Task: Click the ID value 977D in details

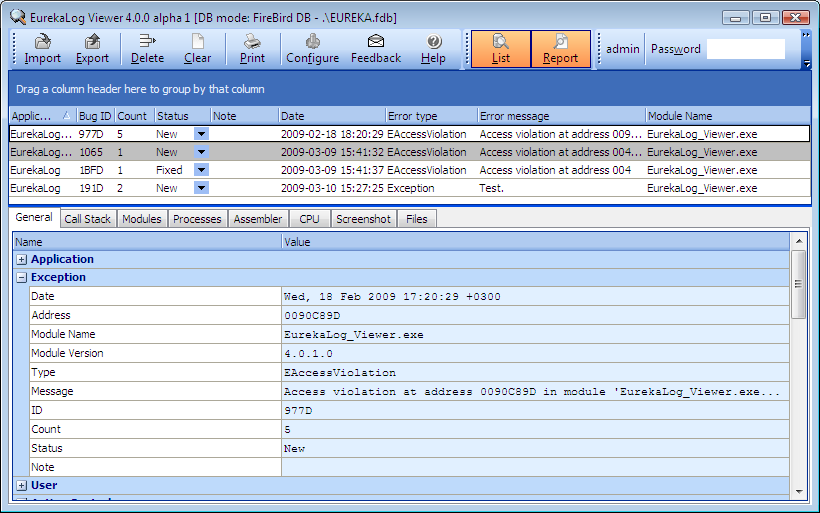Action: [298, 411]
